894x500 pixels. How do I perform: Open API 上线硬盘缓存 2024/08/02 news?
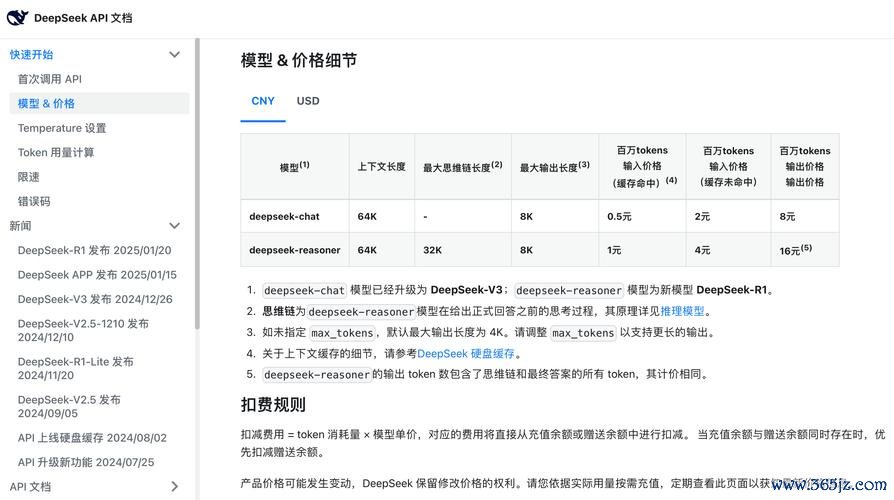(x=92, y=438)
